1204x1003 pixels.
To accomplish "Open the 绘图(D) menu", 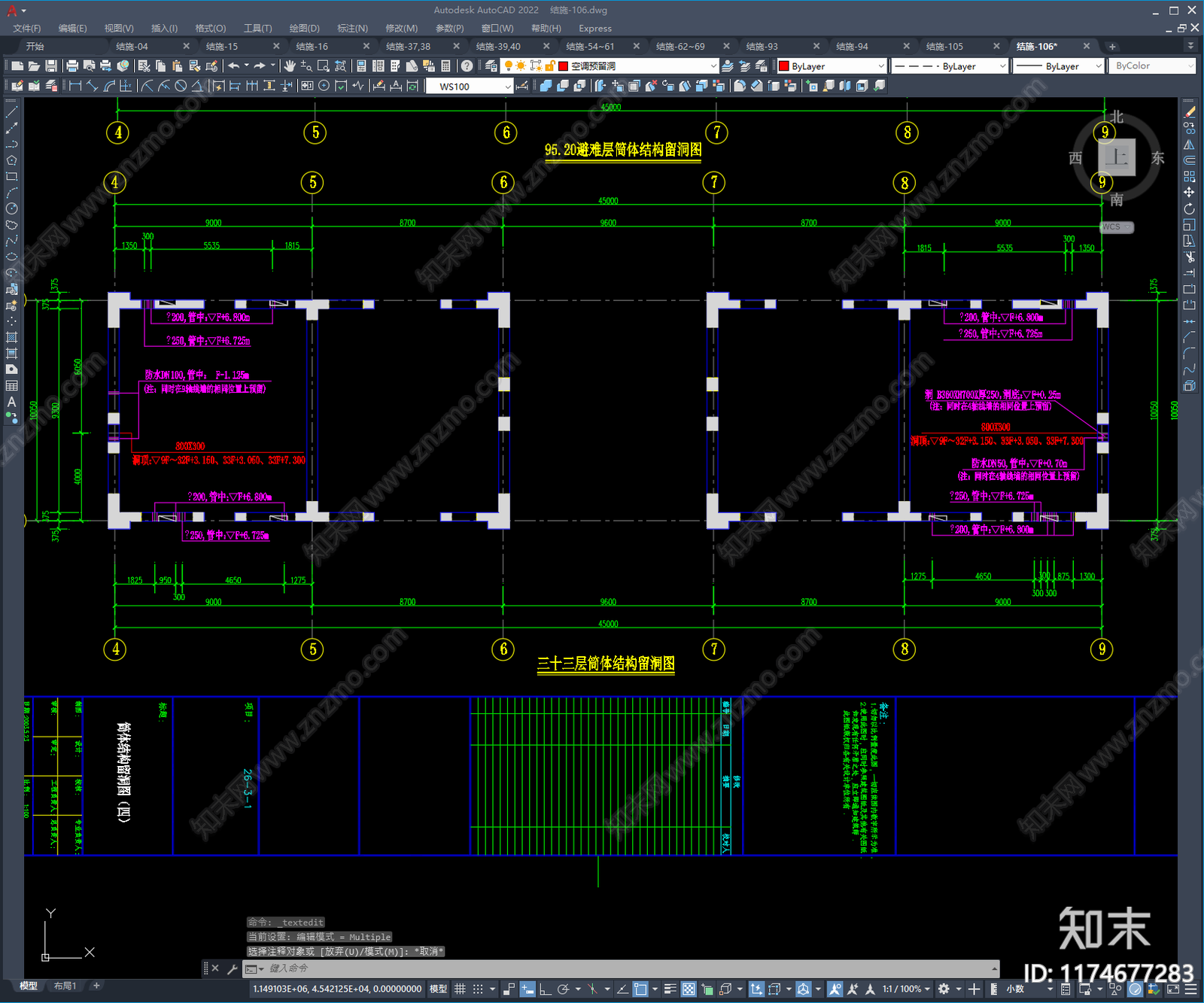I will pos(304,28).
